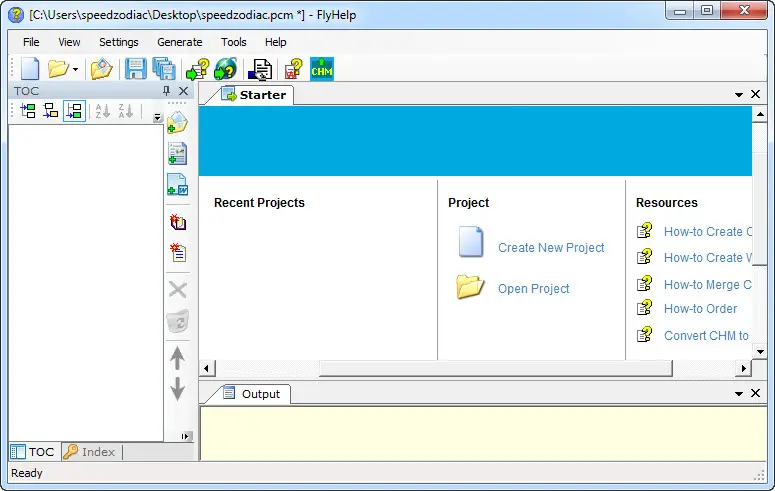Viewport: 775px width, 491px height.
Task: Open the Settings menu
Action: pos(119,42)
